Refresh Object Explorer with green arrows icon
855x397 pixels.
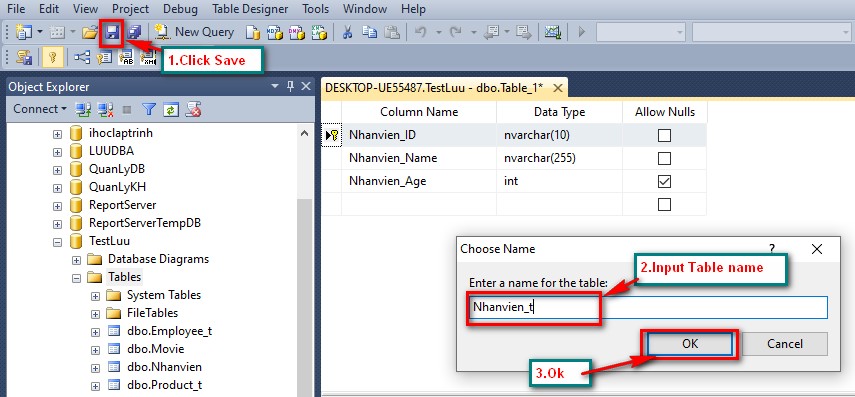[x=171, y=110]
